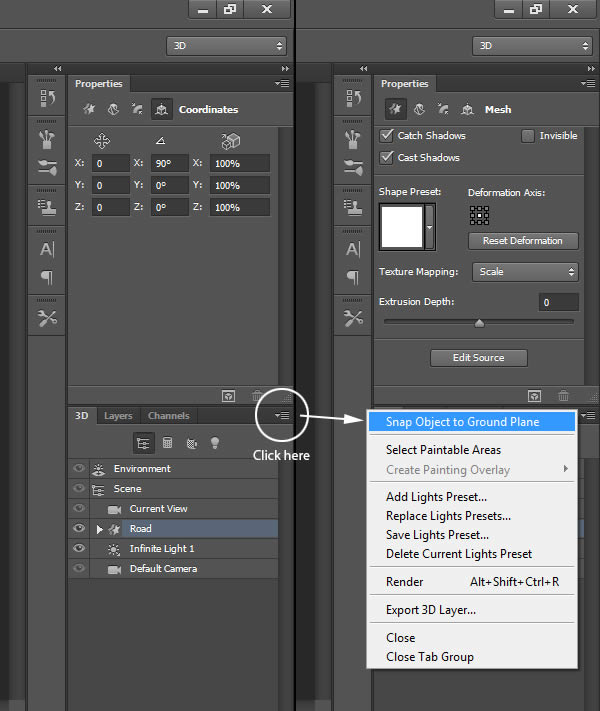Toggle visibility eye of Current View row
This screenshot has width=600, height=711.
[x=79, y=508]
